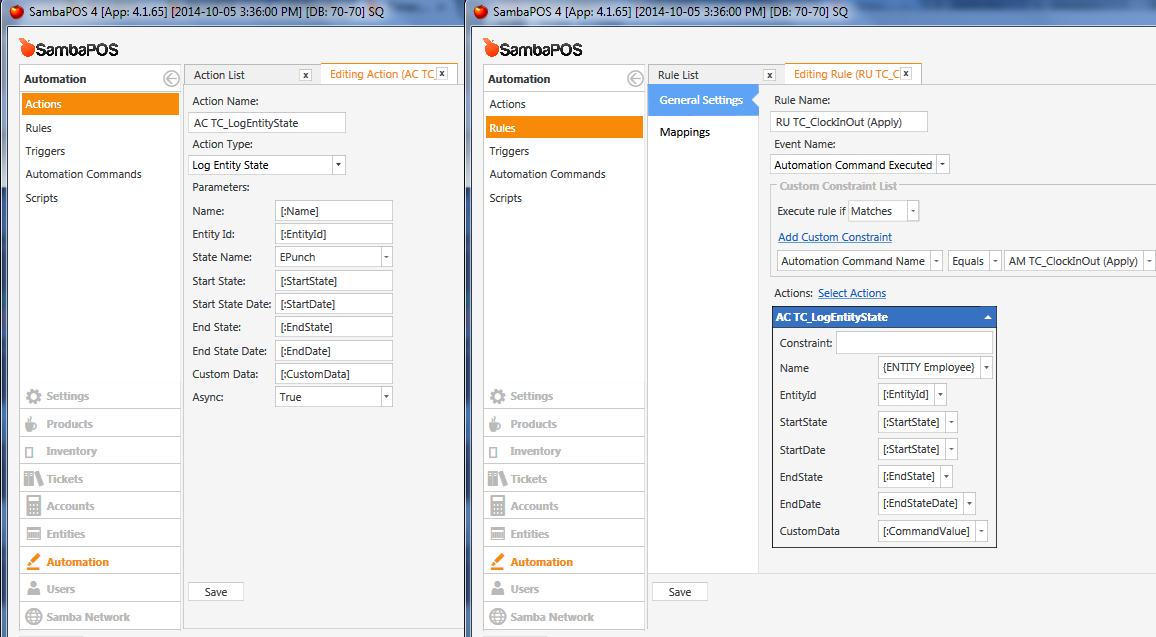Open the Event Name dropdown arrow
The width and height of the screenshot is (1156, 637).
click(942, 165)
